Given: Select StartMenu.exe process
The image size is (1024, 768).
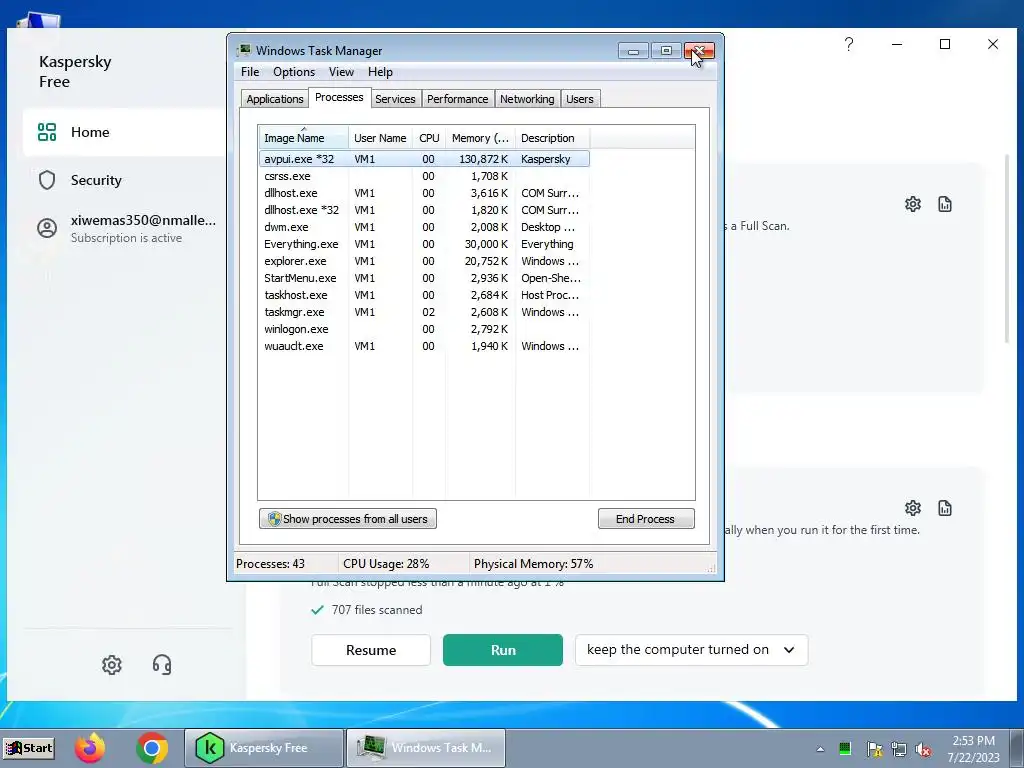Looking at the screenshot, I should [424, 278].
